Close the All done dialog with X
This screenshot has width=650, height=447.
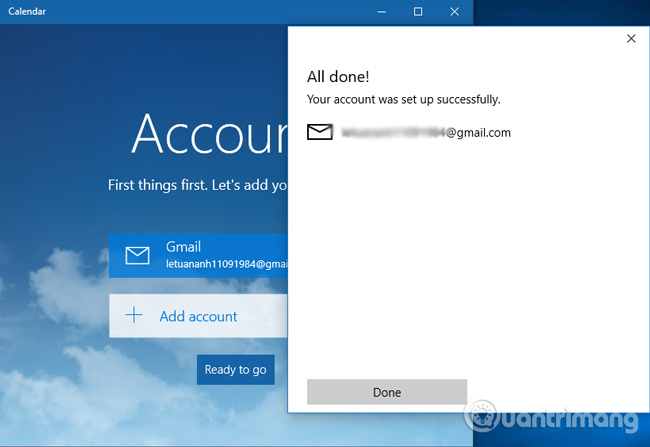click(631, 39)
